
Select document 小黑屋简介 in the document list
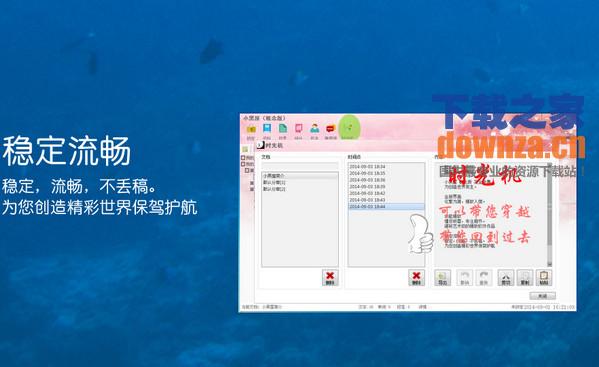pos(300,176)
